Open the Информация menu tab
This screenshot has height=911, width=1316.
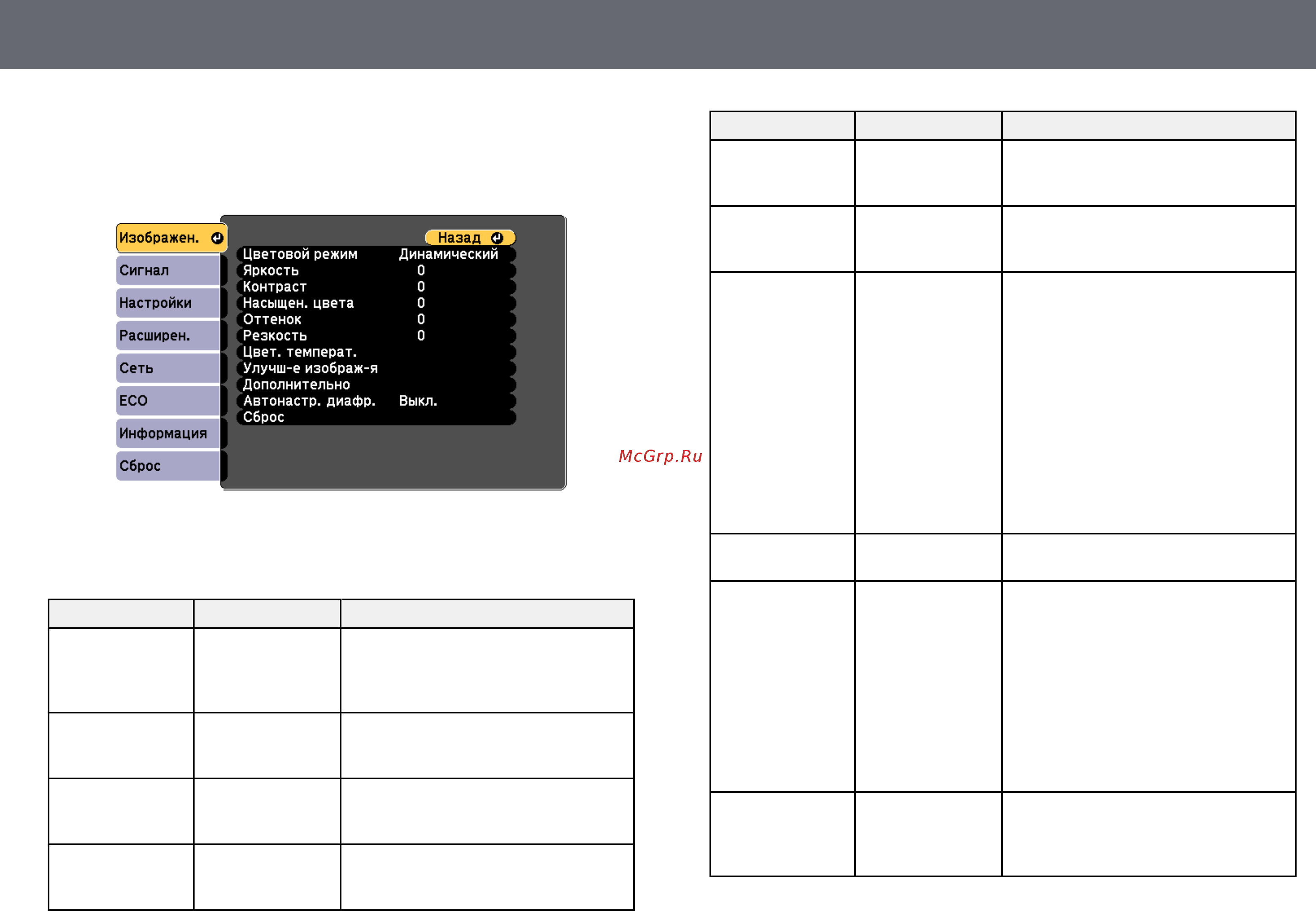tap(168, 433)
